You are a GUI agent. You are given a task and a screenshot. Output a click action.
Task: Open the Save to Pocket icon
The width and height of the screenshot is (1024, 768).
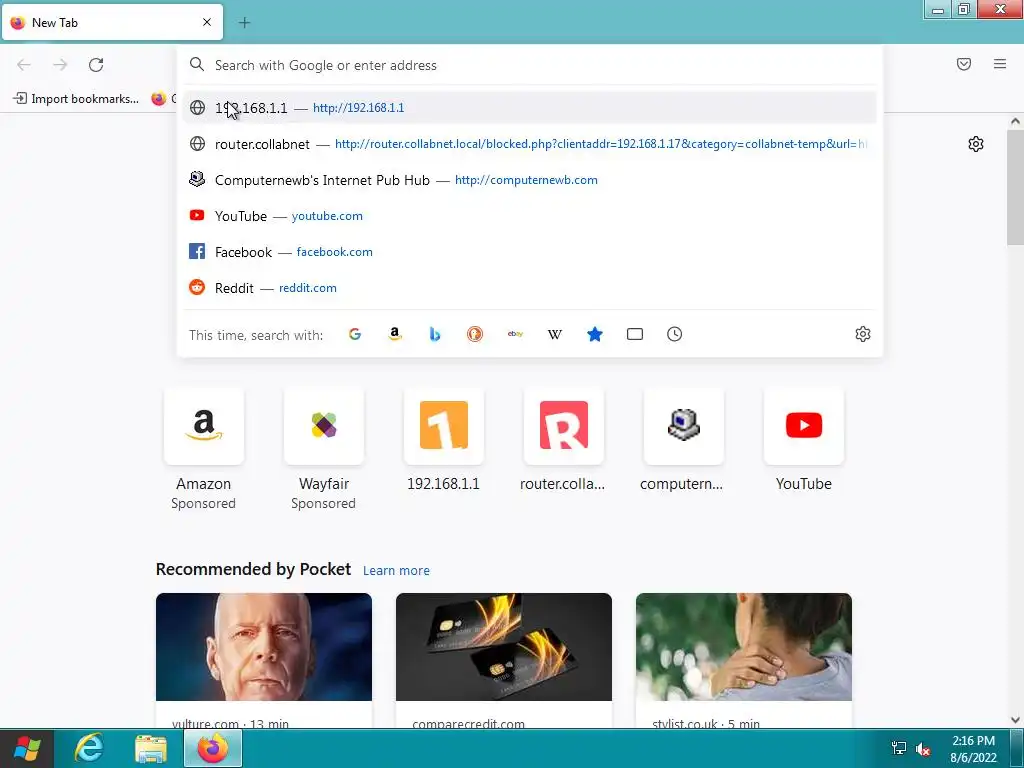(964, 64)
